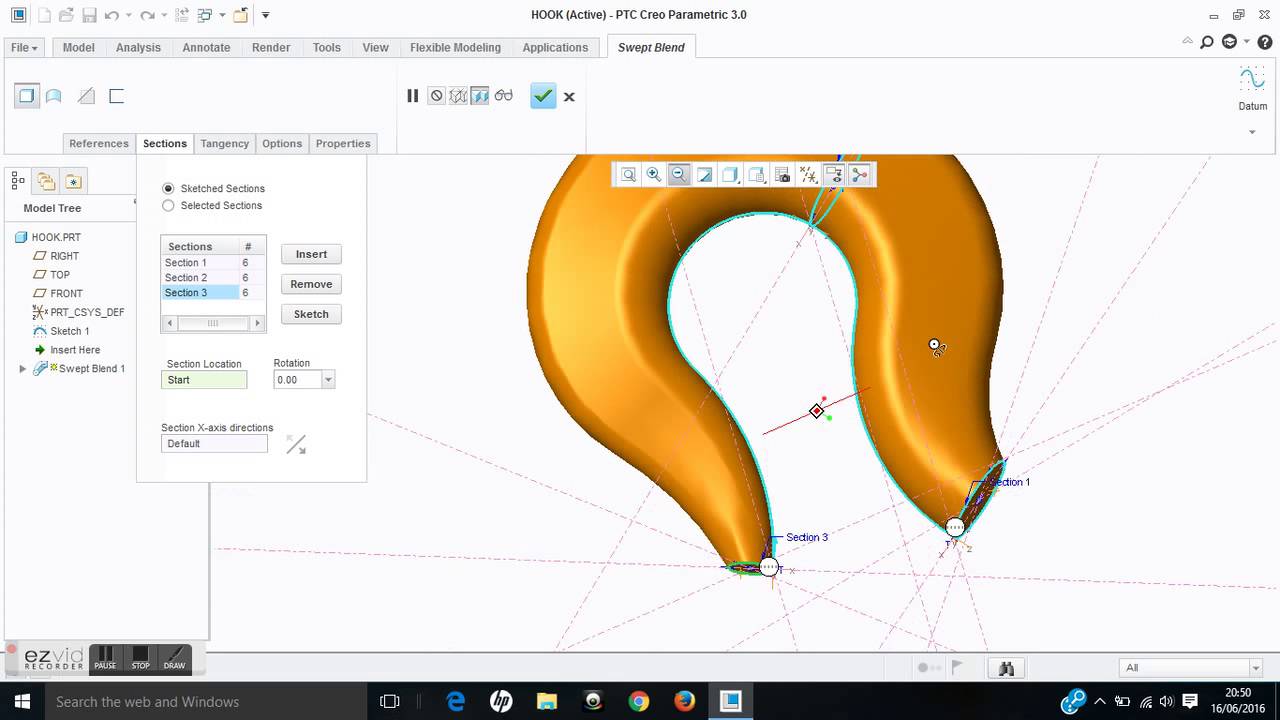Open the Options panel tab

point(282,143)
